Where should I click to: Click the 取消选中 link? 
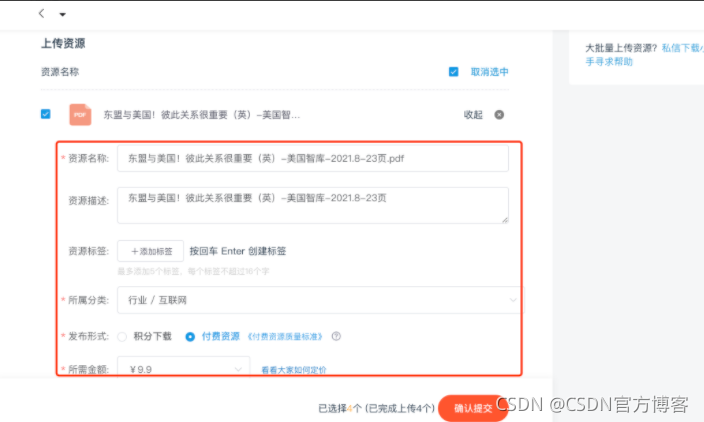point(489,72)
